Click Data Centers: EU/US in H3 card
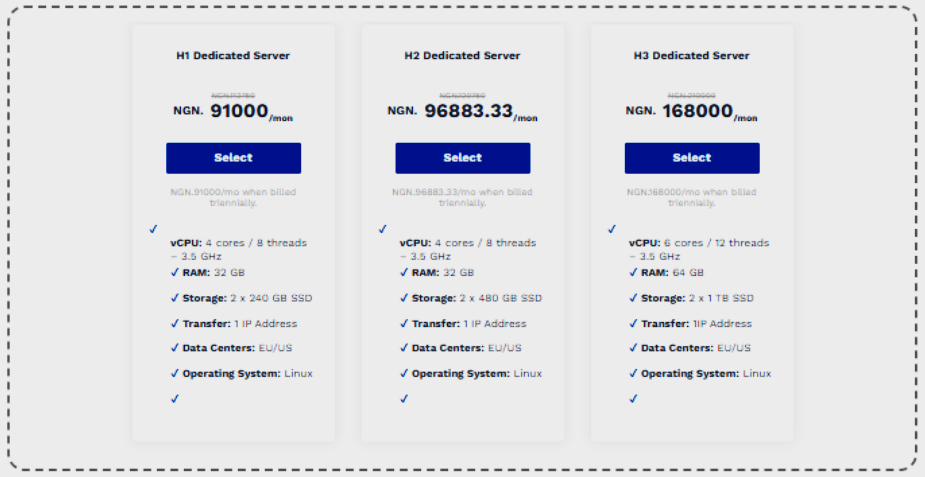The height and width of the screenshot is (477, 925). tap(696, 348)
